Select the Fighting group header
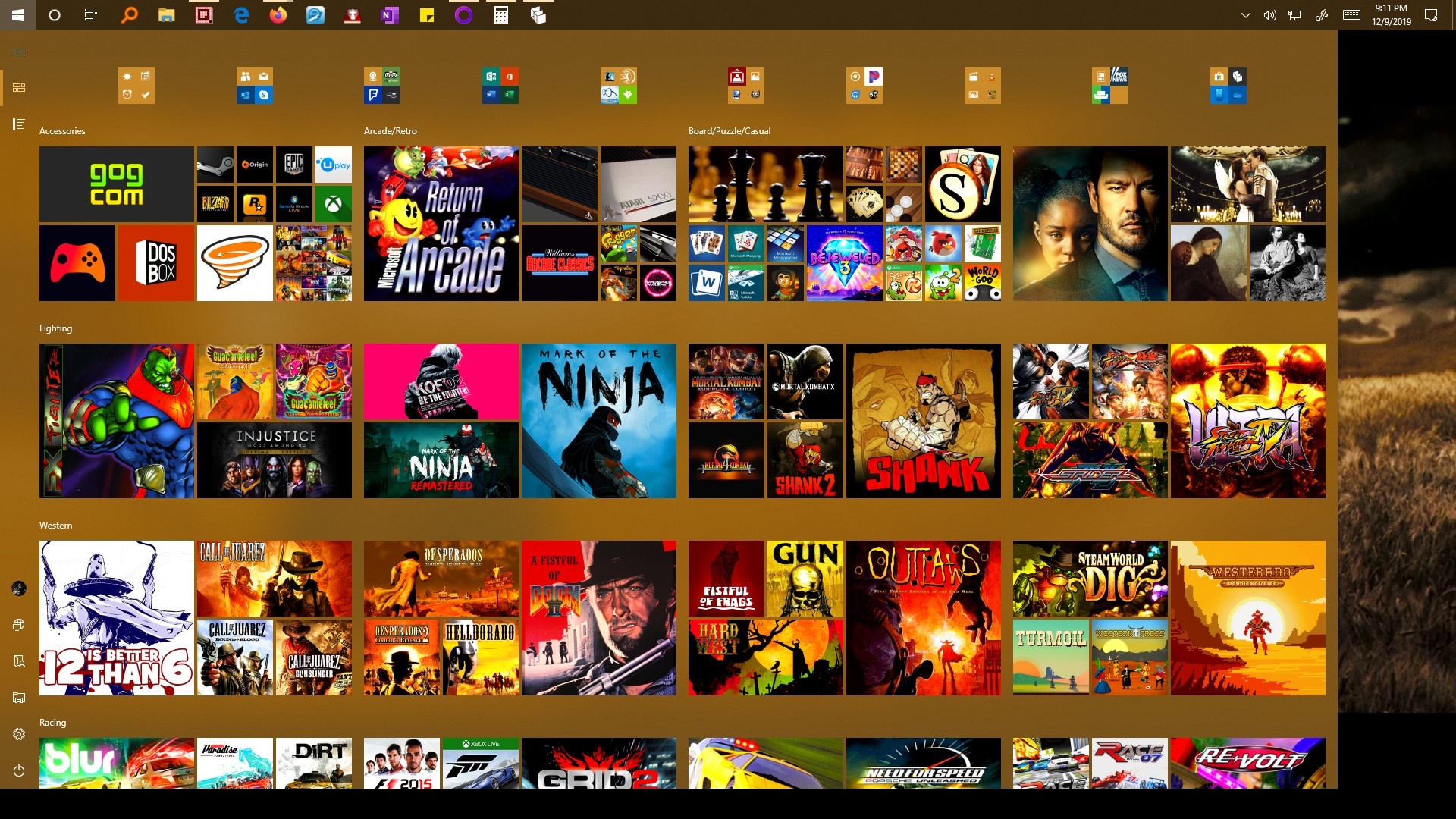Screen dimensions: 1456x819 click(55, 328)
